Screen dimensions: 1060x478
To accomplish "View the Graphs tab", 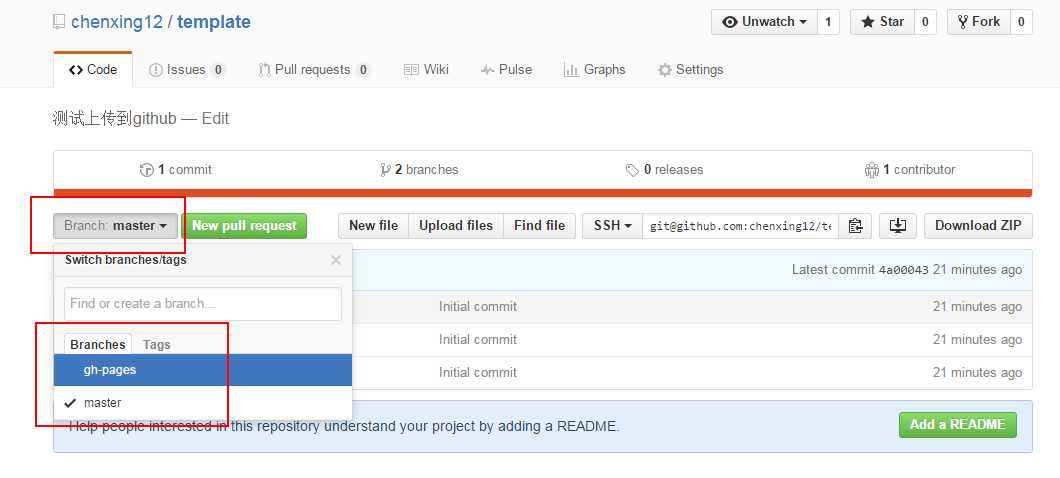I will [595, 70].
